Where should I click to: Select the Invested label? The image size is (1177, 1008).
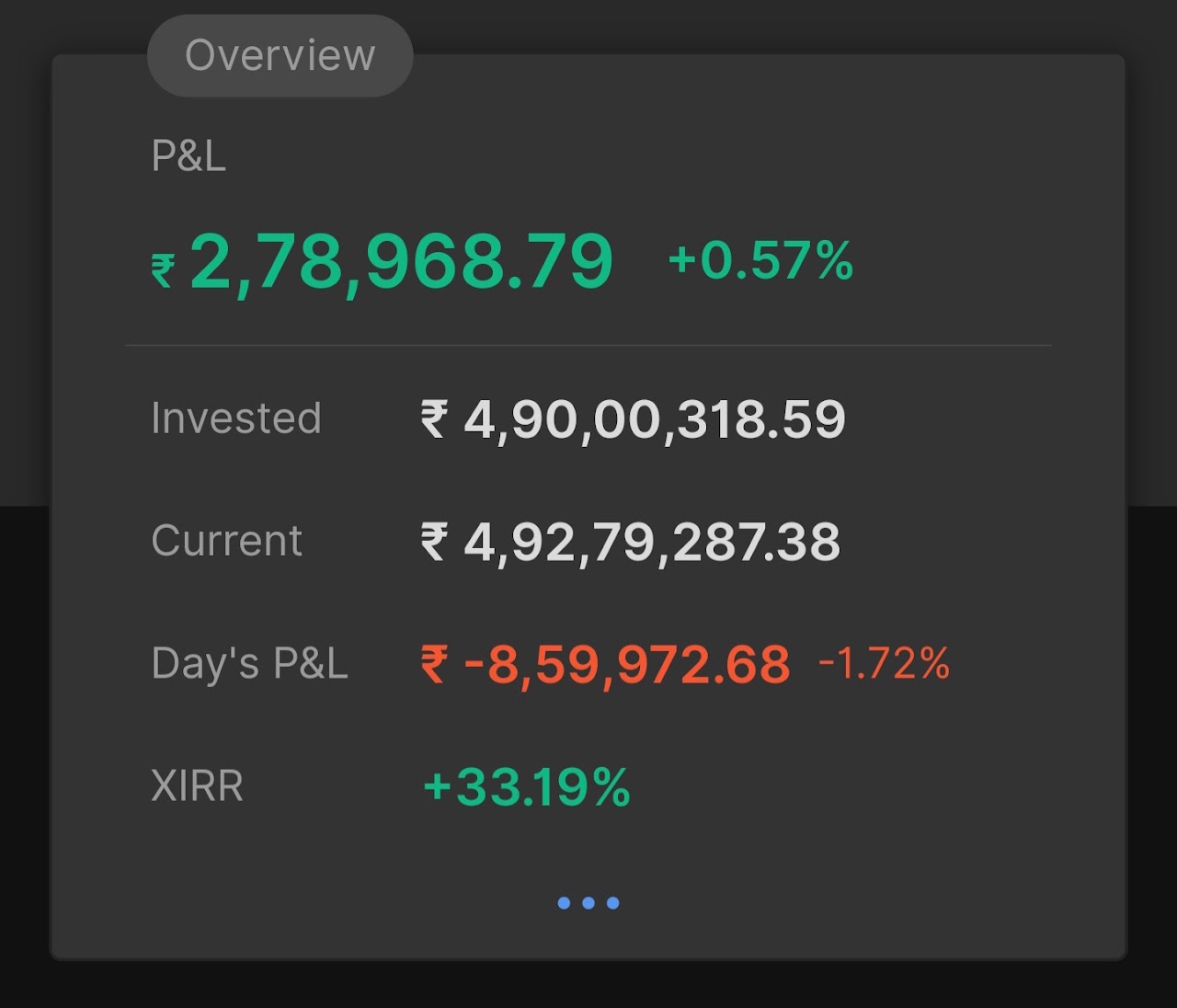point(236,418)
